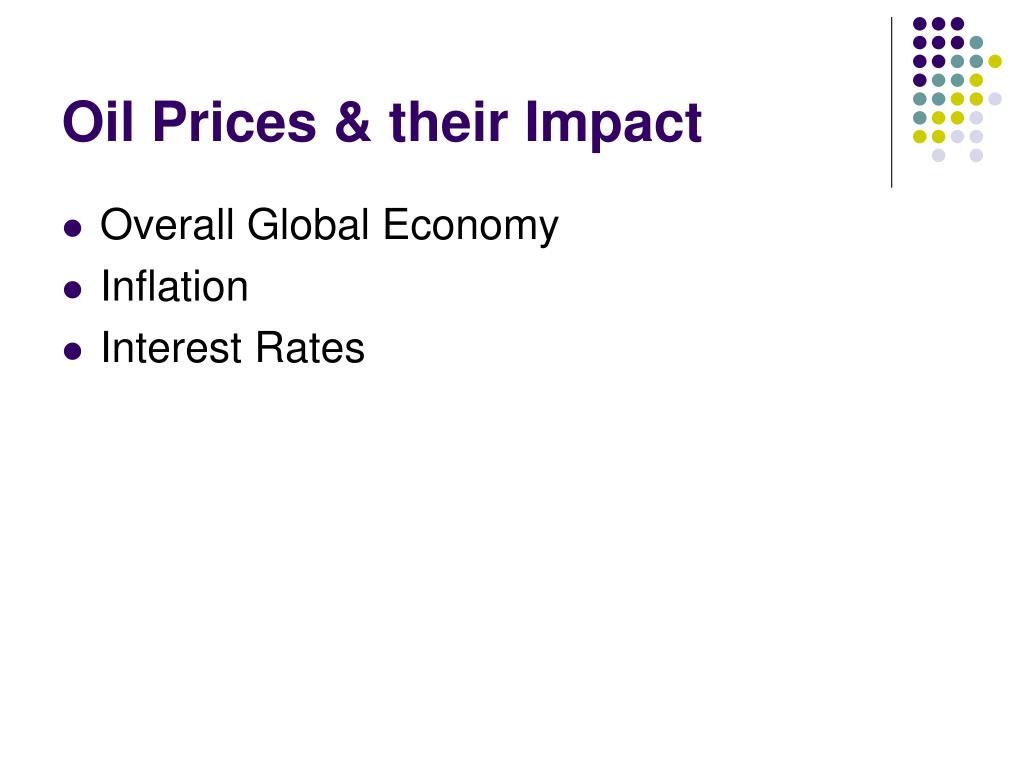Click the lavender dot at the fifth row's right end

pos(995,99)
